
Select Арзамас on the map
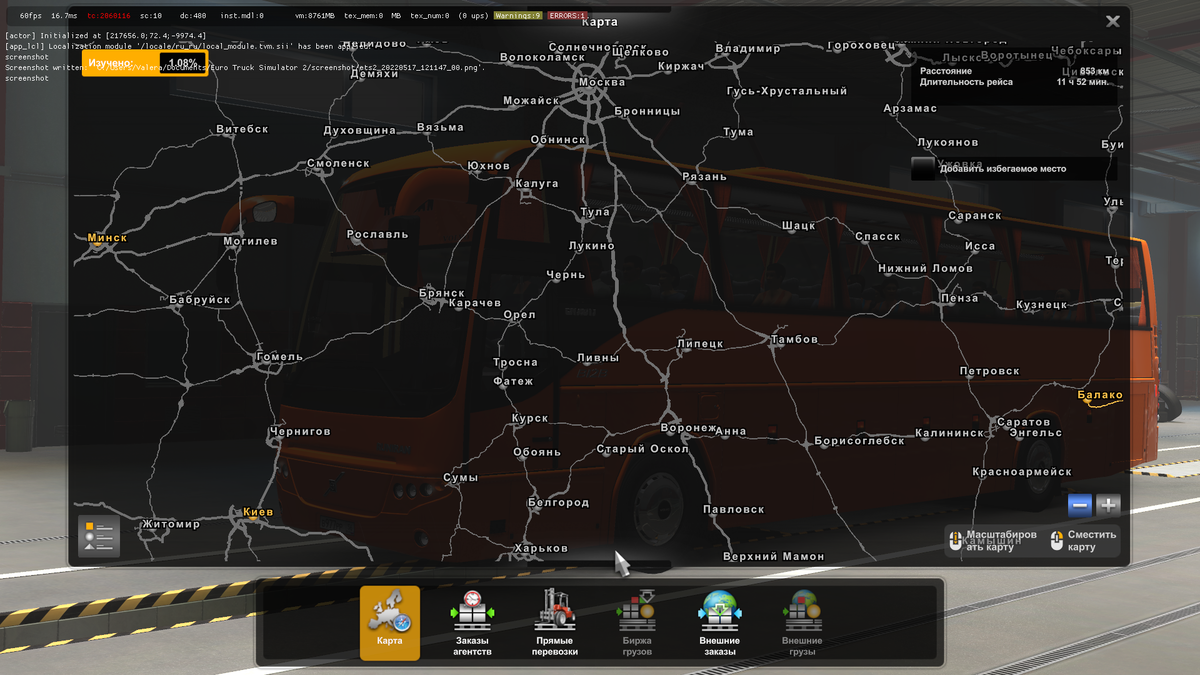pyautogui.click(x=910, y=108)
